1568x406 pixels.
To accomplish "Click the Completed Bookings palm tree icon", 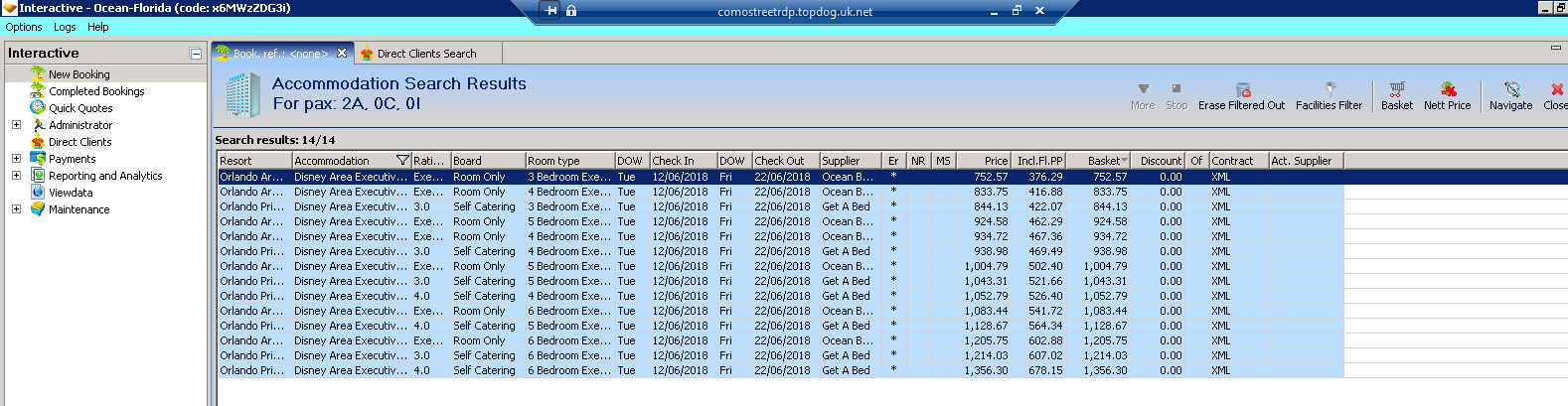I will (x=38, y=90).
